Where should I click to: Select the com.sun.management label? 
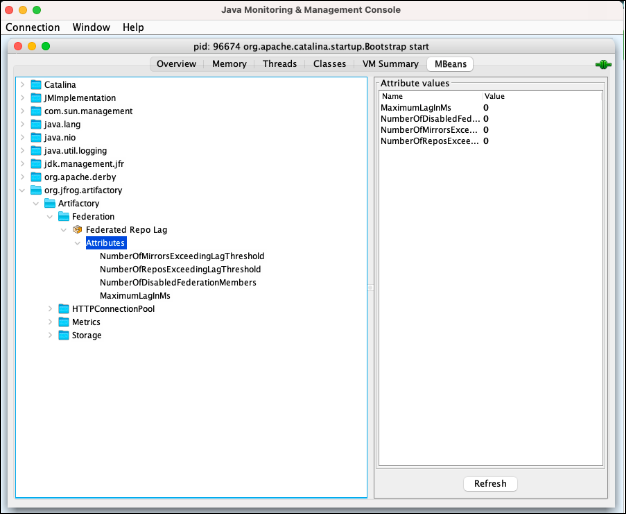(88, 111)
